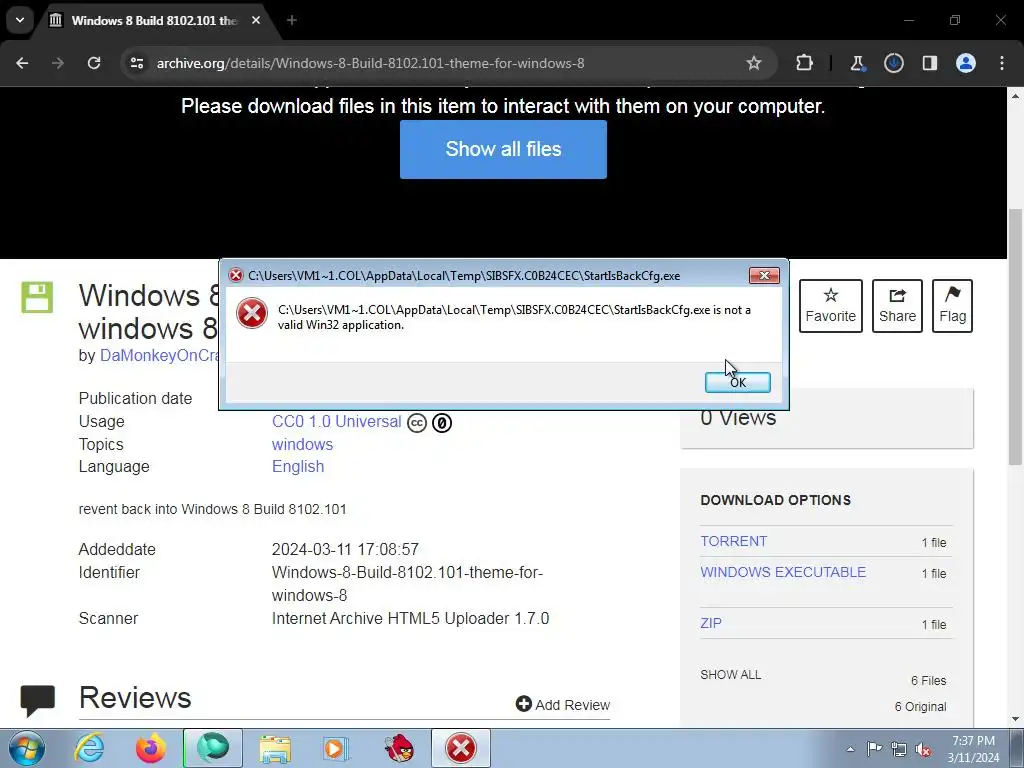View site information icon in address bar

click(136, 63)
